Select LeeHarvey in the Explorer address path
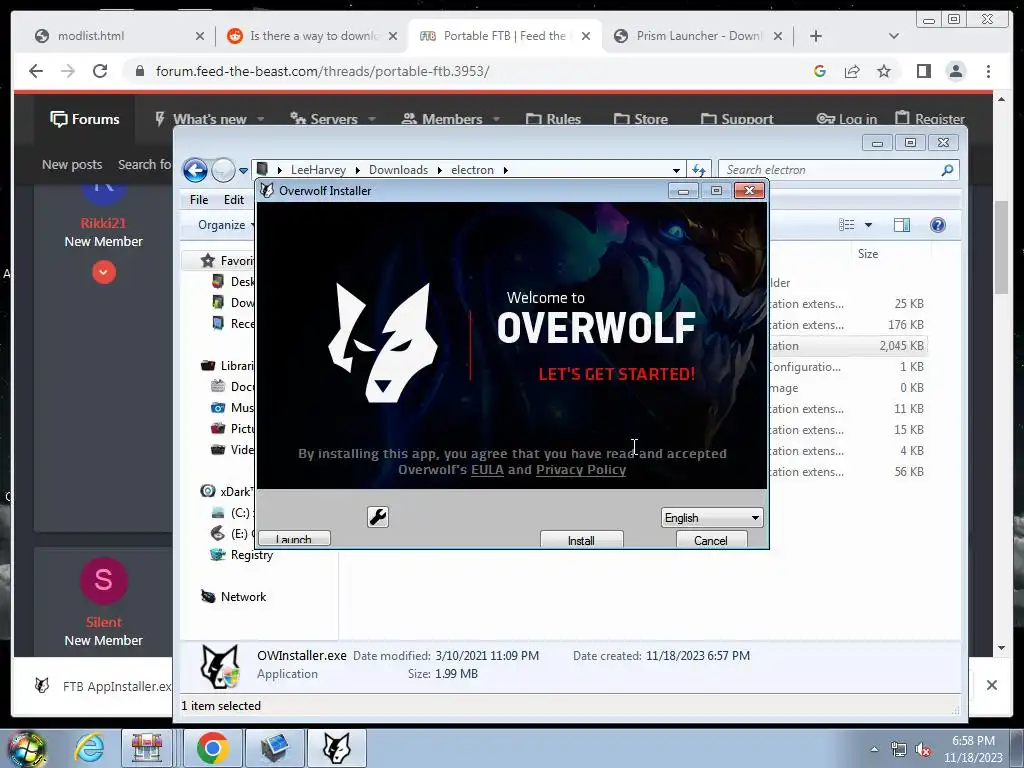 tap(318, 170)
